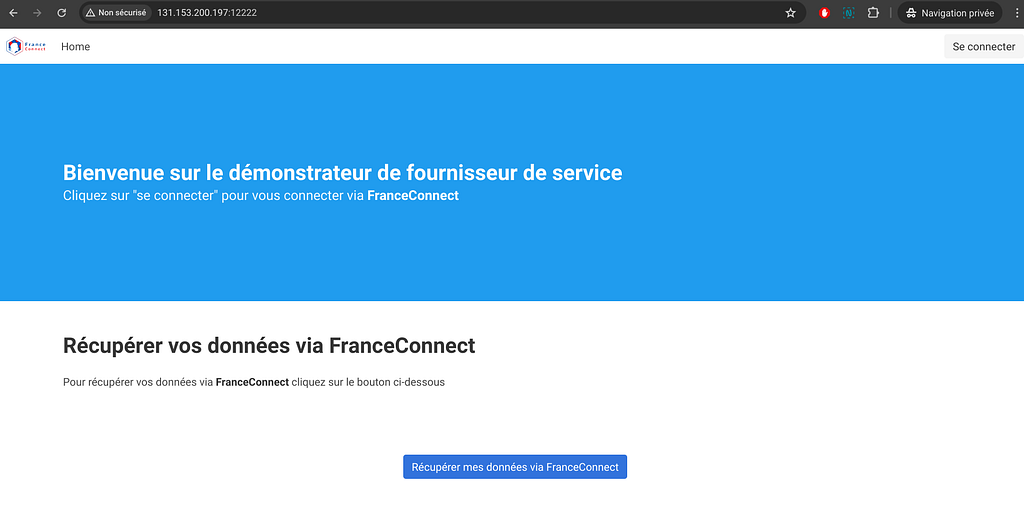Click the 'Bienvenue sur le démonstrateur' heading
This screenshot has width=1024, height=506.
pos(343,173)
